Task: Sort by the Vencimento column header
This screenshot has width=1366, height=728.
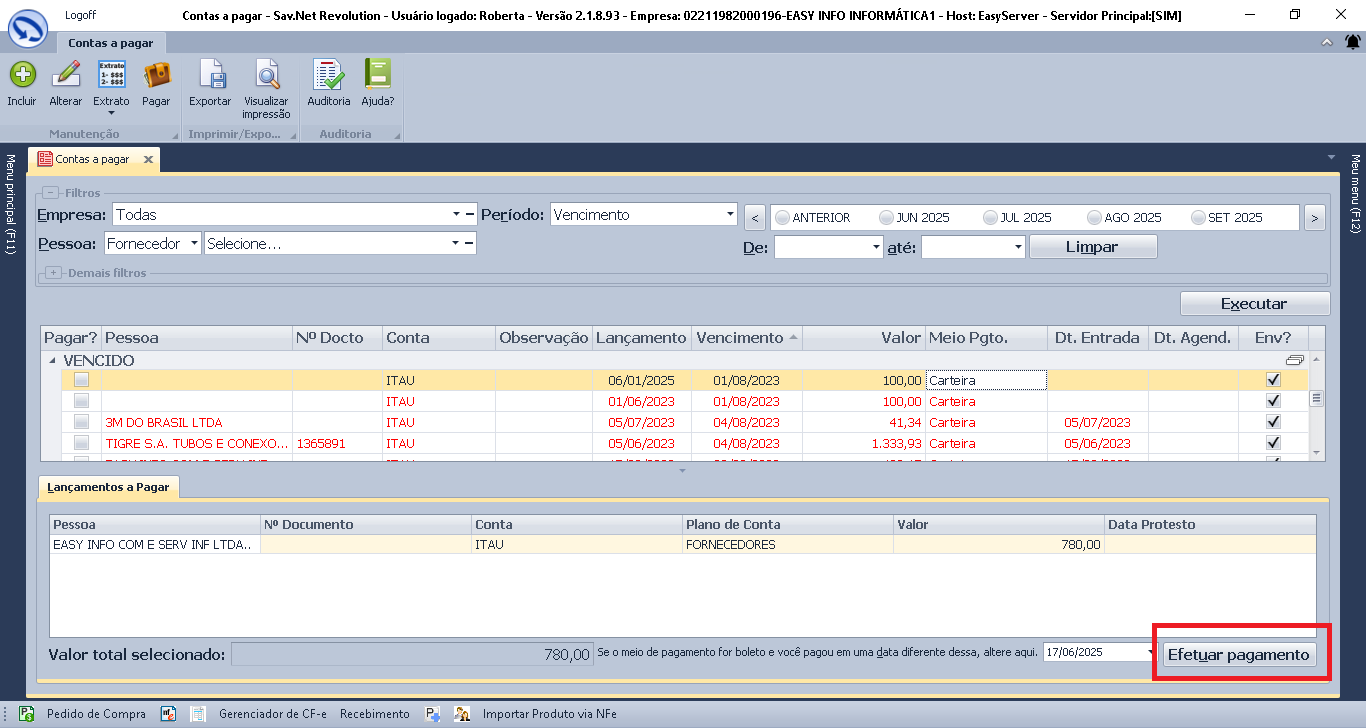Action: tap(740, 338)
